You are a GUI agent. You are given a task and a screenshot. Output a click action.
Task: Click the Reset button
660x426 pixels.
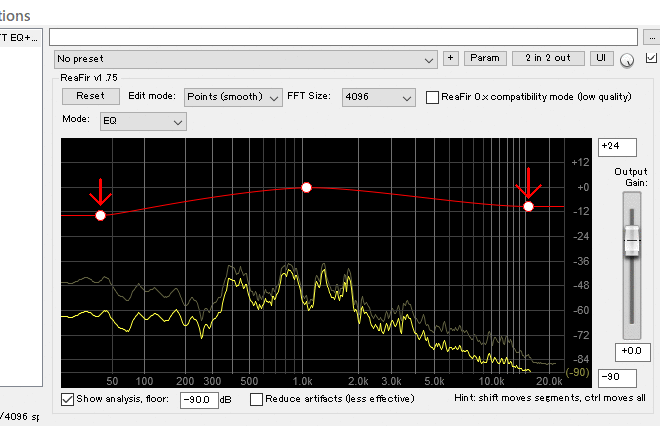90,97
